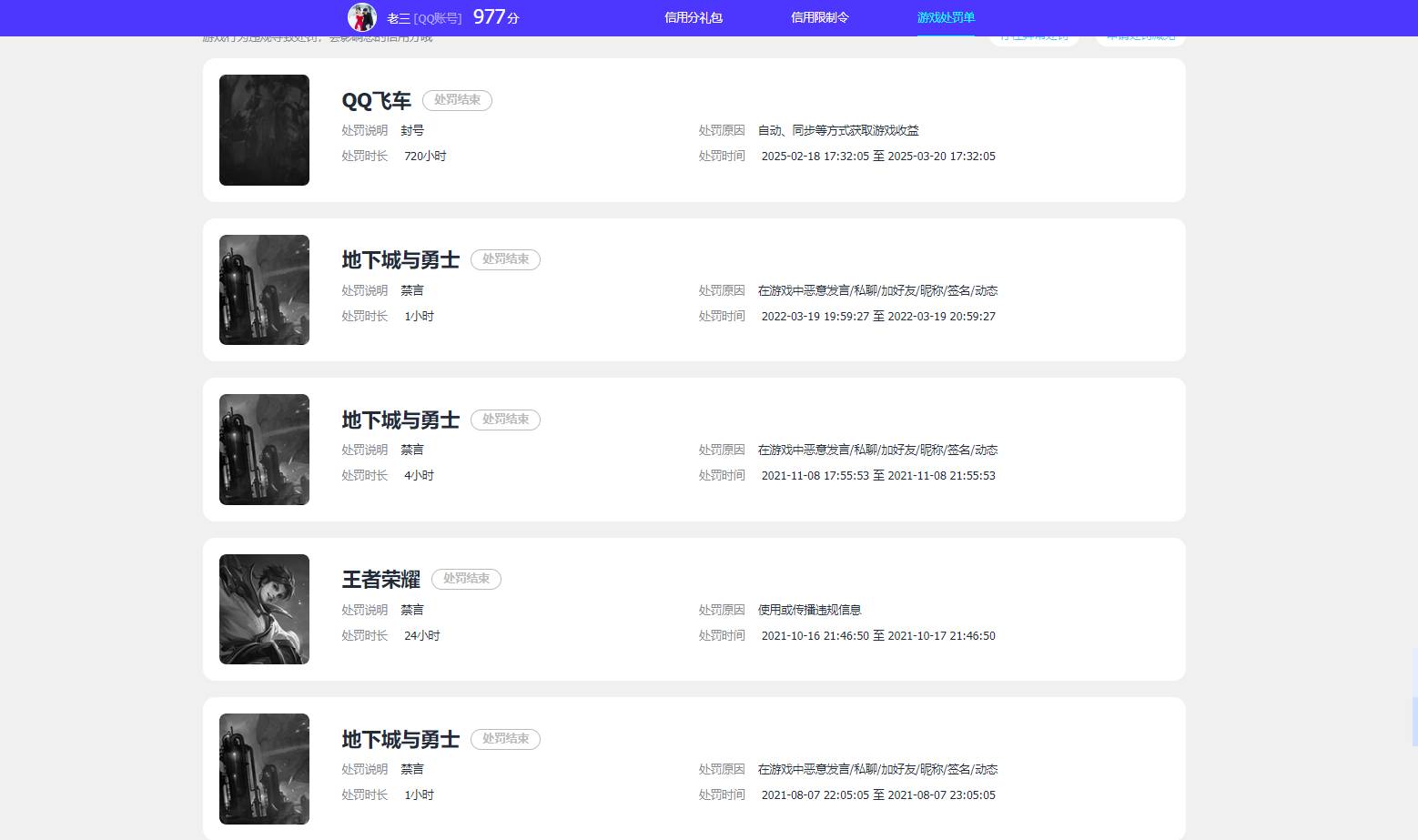
Task: Click the 王者荣耀 game icon
Action: pos(264,608)
